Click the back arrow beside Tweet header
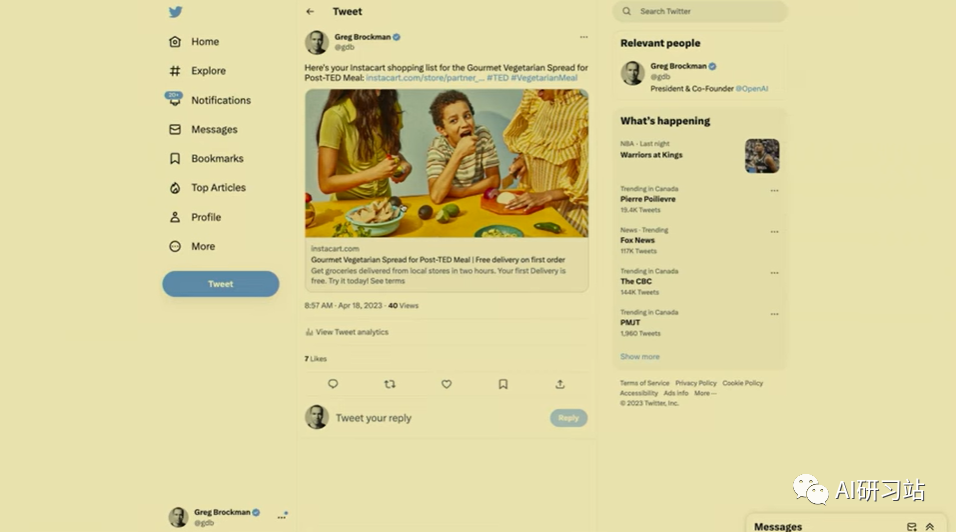The image size is (956, 532). pyautogui.click(x=310, y=12)
